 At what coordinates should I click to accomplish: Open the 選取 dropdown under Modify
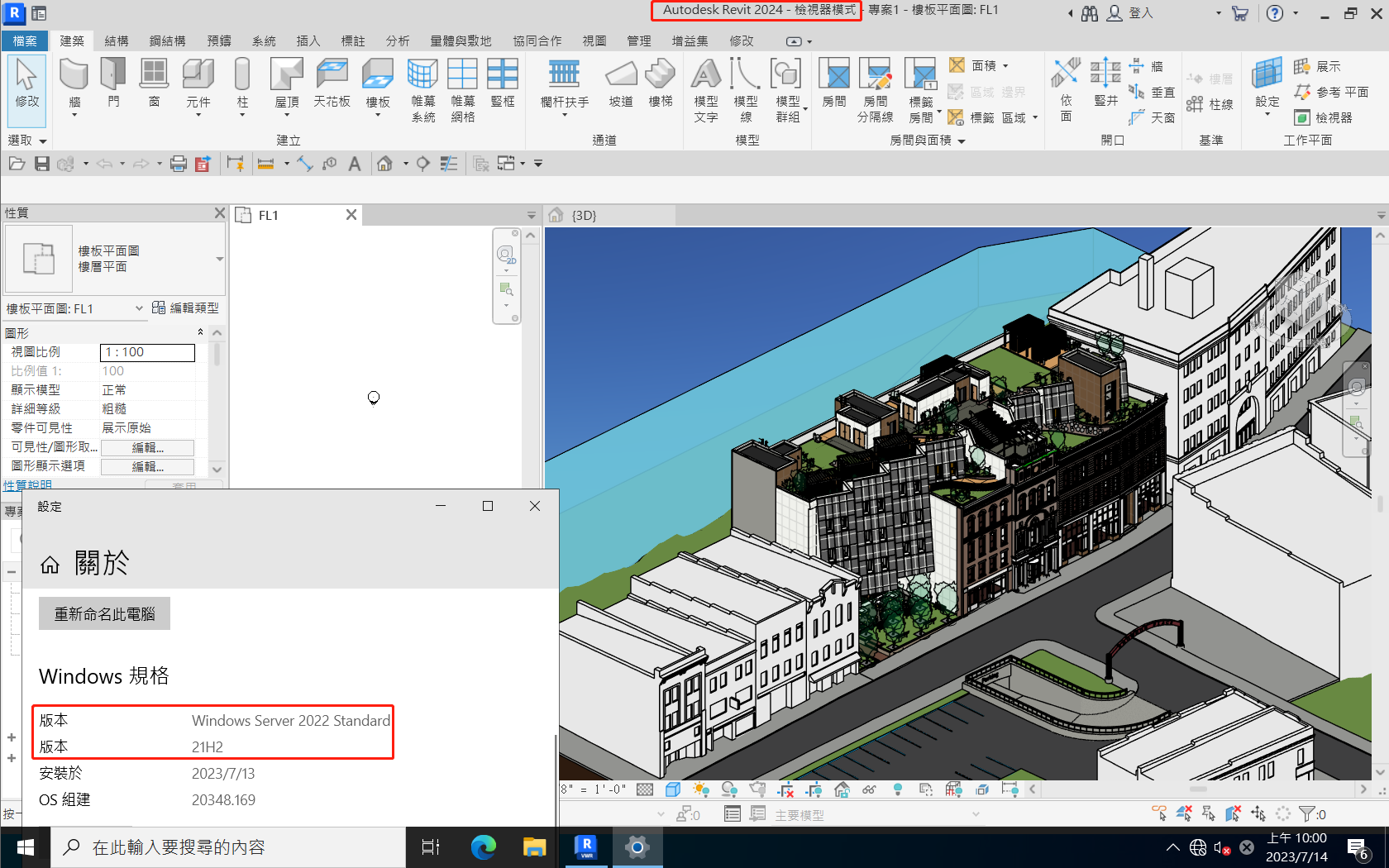[x=27, y=141]
